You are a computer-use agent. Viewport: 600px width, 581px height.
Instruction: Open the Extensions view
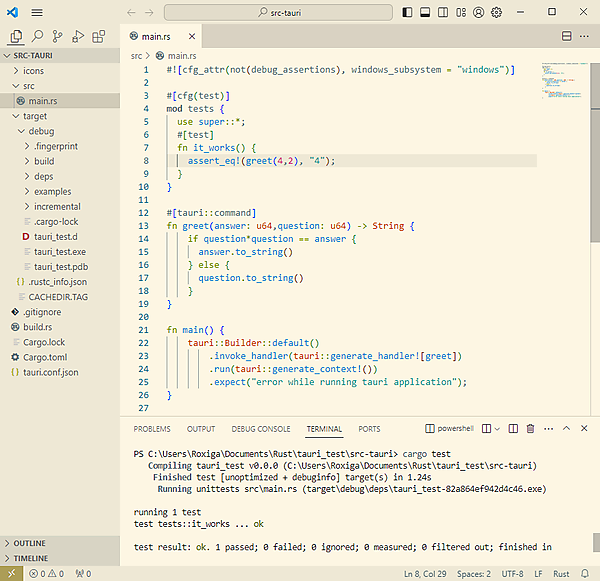pyautogui.click(x=98, y=36)
